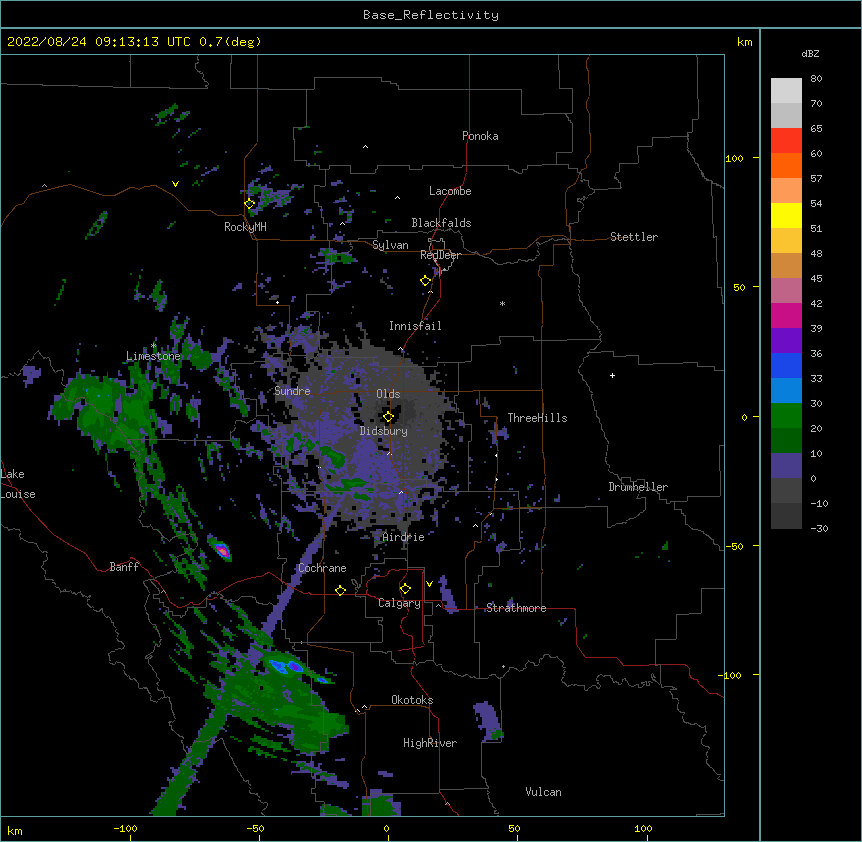Click the Lacombe town label
Image resolution: width=862 pixels, height=842 pixels.
click(x=450, y=191)
